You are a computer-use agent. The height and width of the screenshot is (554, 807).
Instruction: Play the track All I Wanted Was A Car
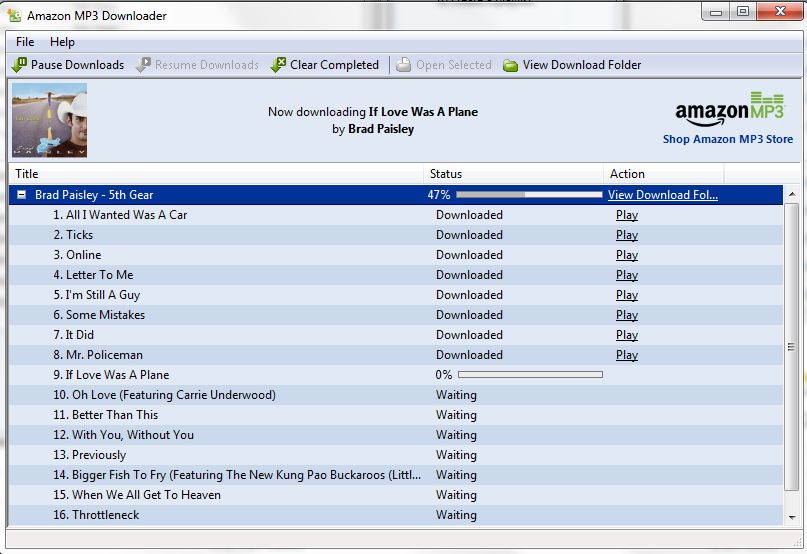pyautogui.click(x=627, y=215)
